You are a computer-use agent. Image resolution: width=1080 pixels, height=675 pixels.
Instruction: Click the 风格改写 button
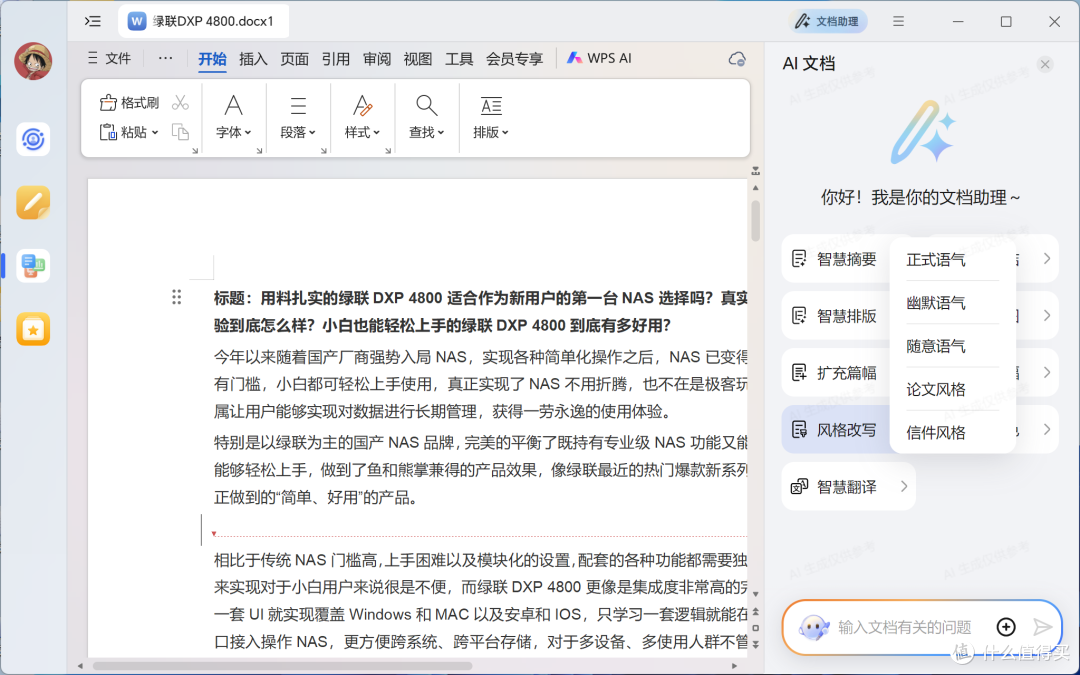tap(835, 430)
